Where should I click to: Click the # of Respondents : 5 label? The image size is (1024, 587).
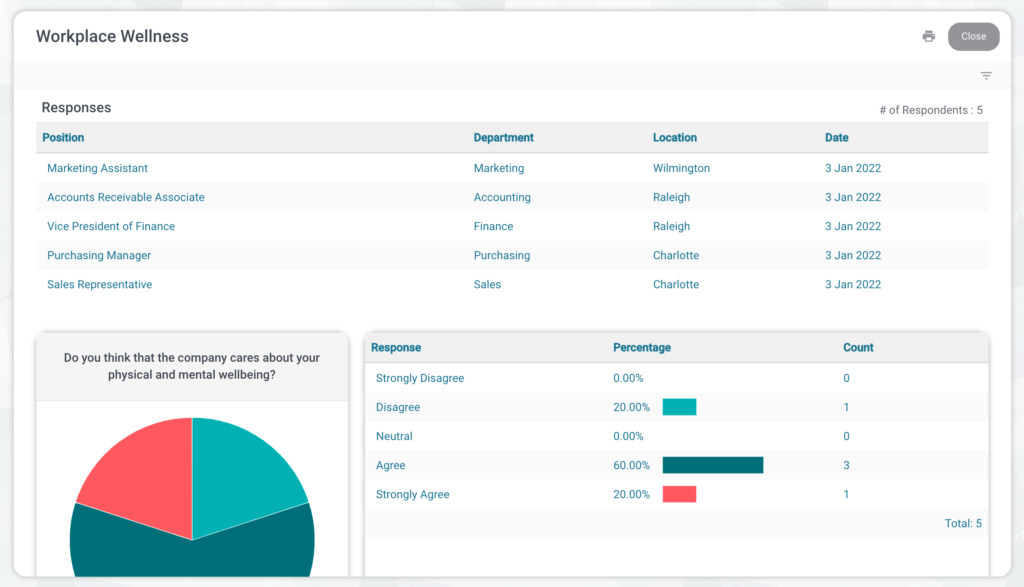coord(931,110)
